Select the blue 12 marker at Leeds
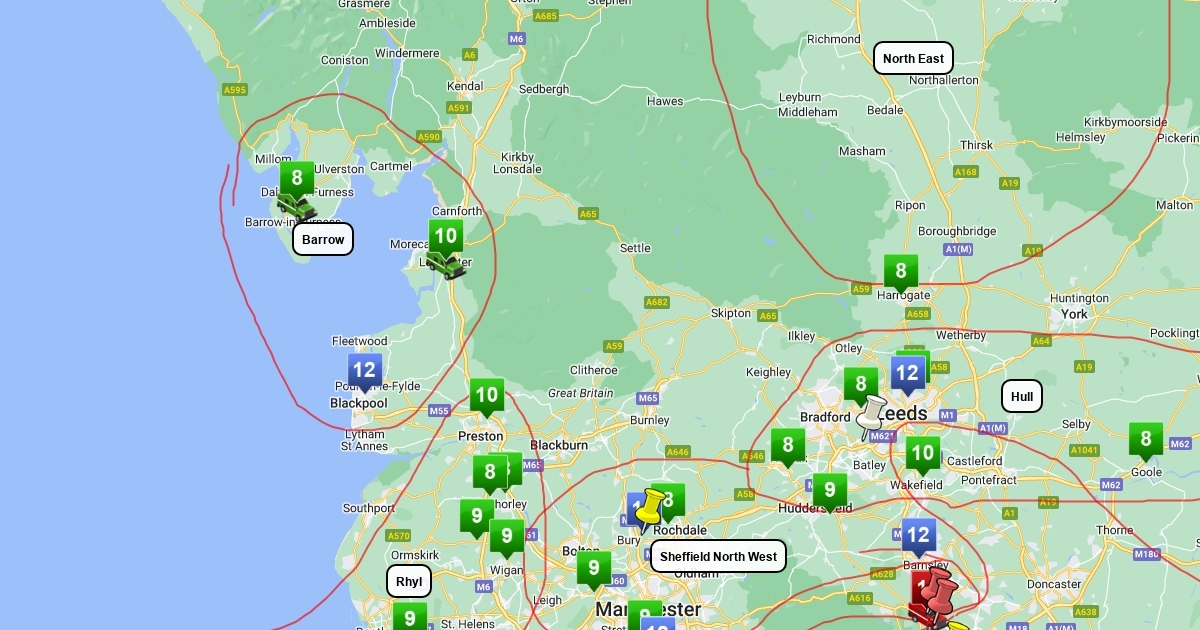Viewport: 1200px width, 630px height. click(x=907, y=375)
